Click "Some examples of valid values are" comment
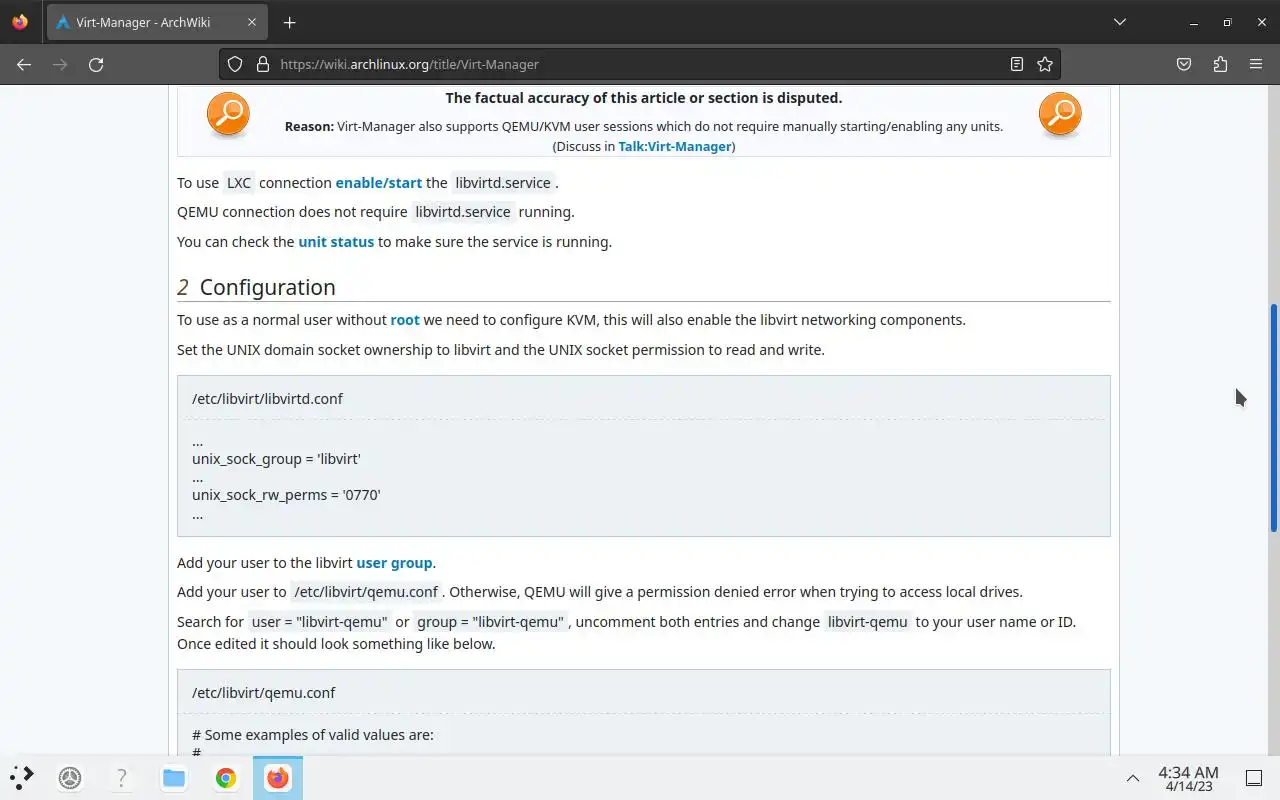This screenshot has height=800, width=1280. pos(313,734)
